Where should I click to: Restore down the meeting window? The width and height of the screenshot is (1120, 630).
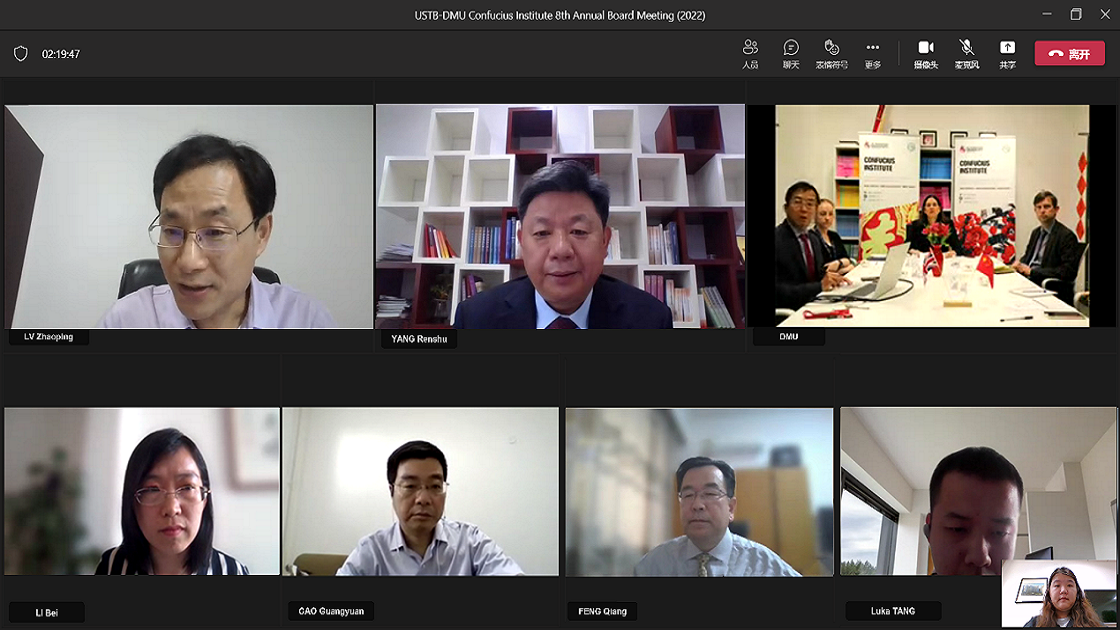(x=1076, y=14)
